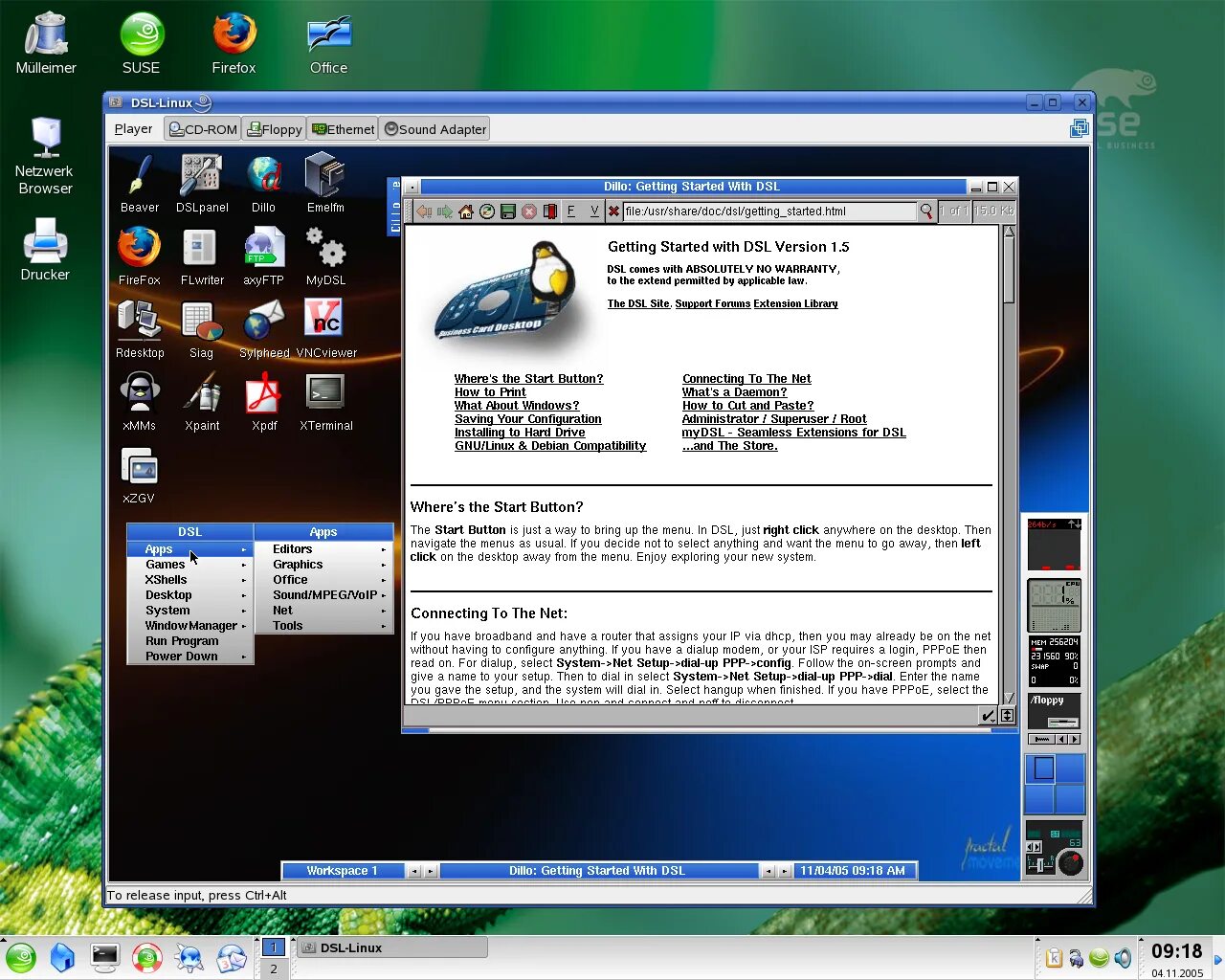This screenshot has width=1225, height=980.
Task: Click the Dillo vertical scrollbar thumb
Action: tap(1009, 270)
